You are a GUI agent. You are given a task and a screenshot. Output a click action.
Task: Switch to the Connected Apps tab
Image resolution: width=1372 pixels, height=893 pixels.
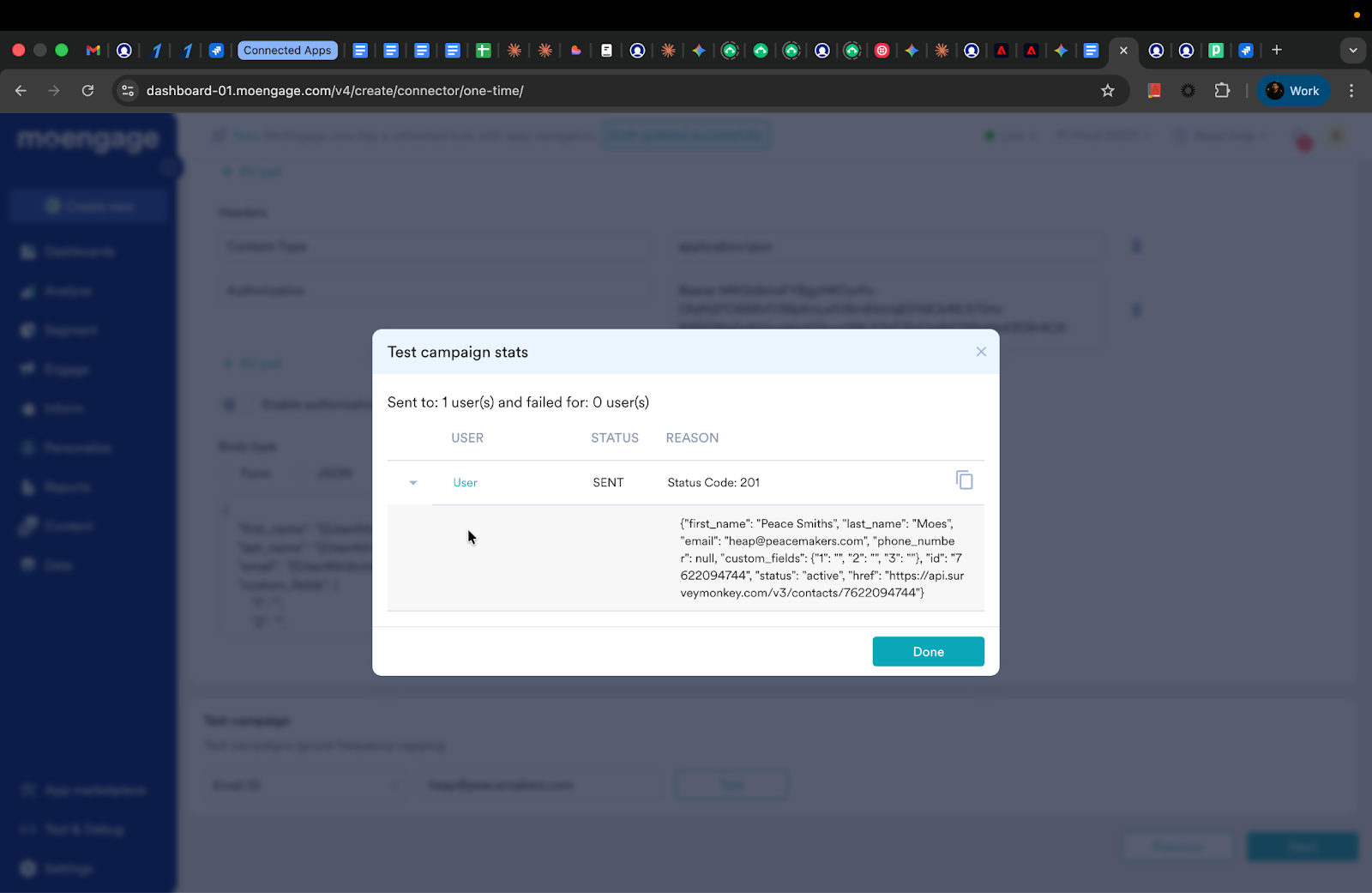coord(286,51)
